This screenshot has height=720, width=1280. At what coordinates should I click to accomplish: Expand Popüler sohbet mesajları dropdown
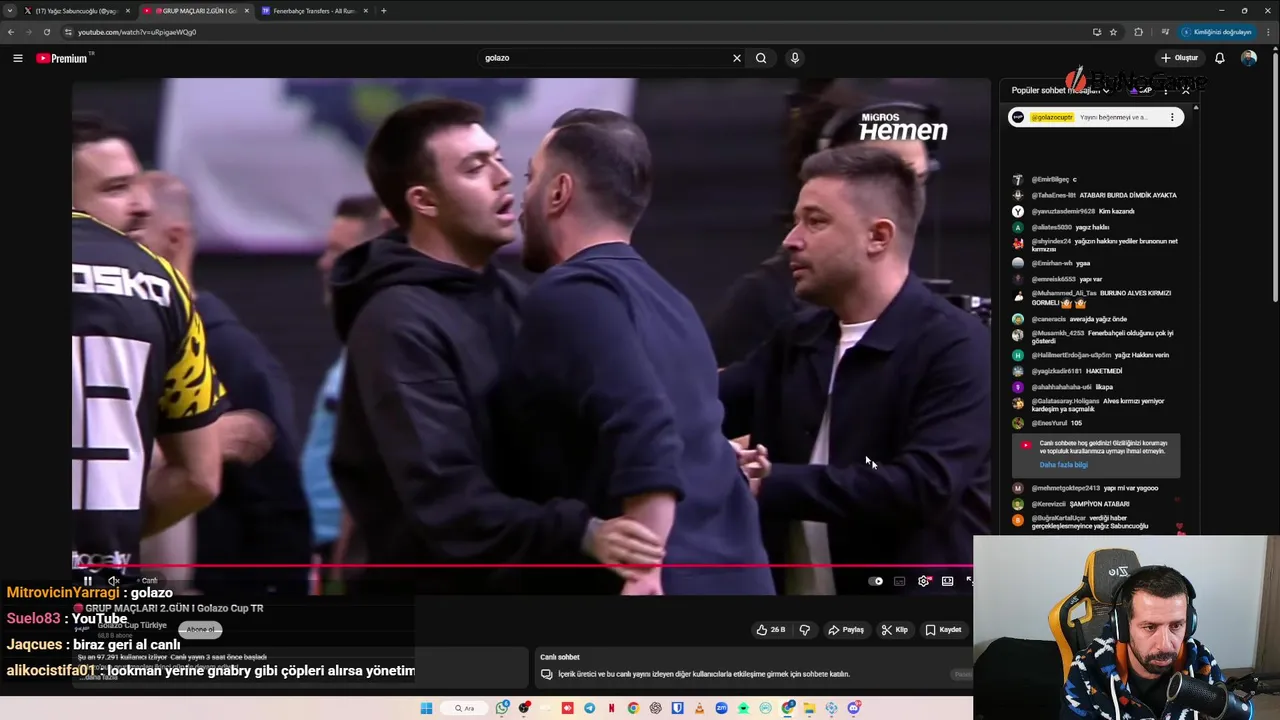click(x=1060, y=90)
